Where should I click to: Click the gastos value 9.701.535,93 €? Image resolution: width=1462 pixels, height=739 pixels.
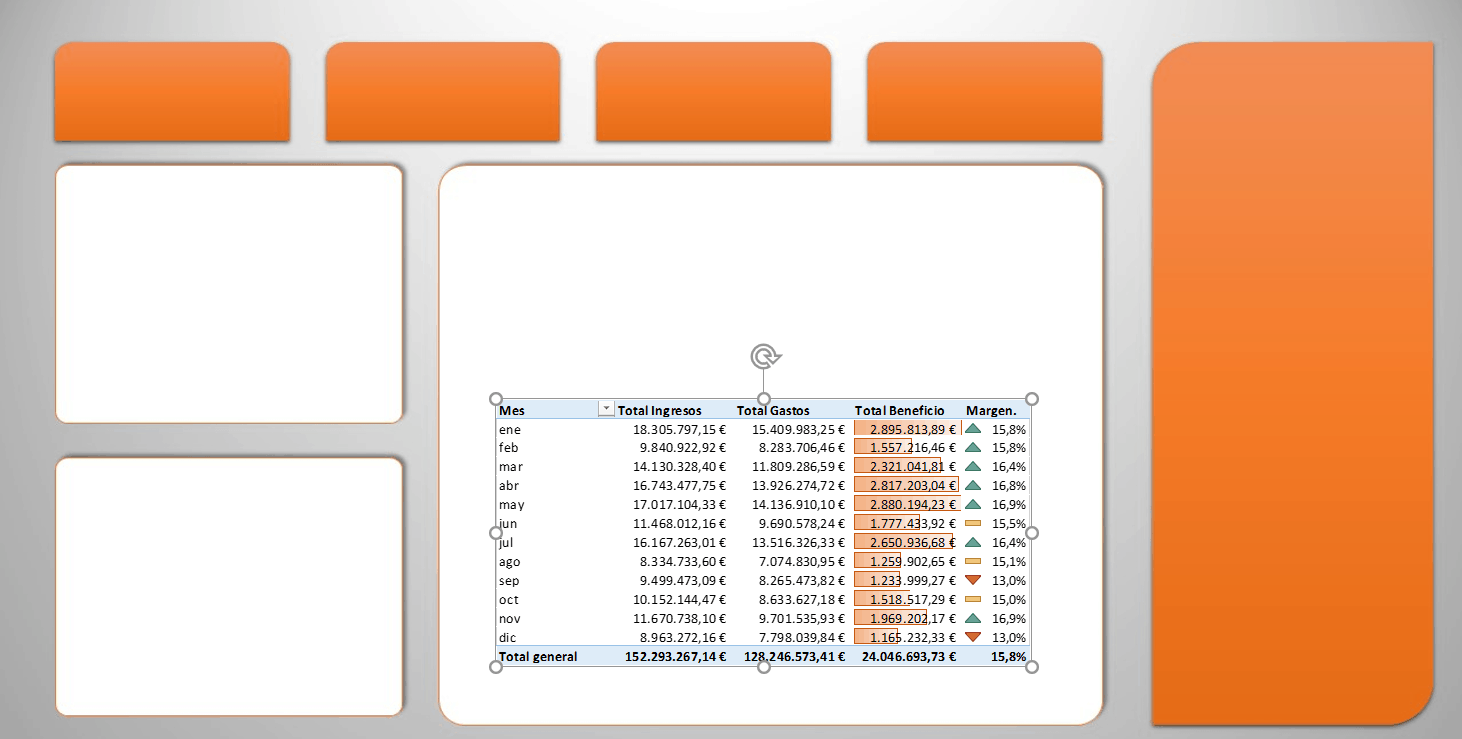tap(802, 618)
